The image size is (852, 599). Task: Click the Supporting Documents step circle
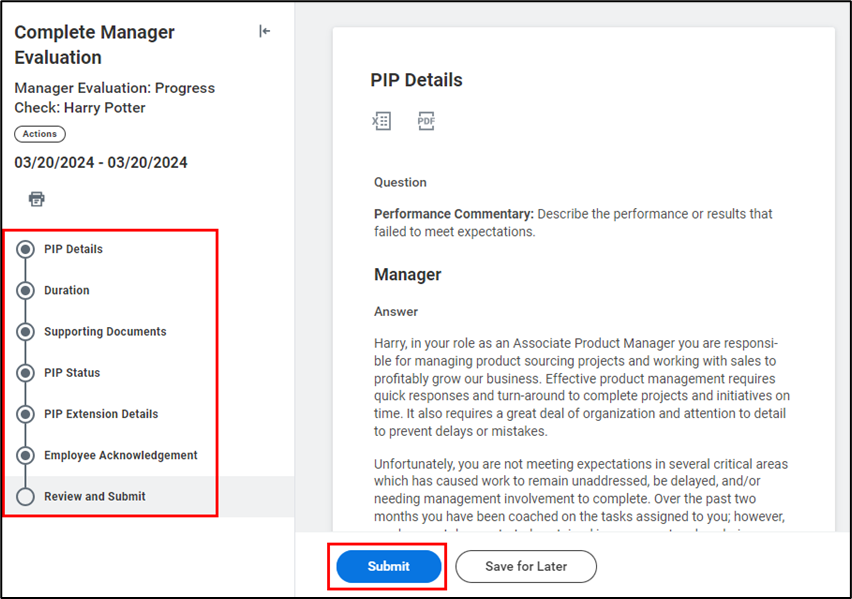pyautogui.click(x=26, y=332)
